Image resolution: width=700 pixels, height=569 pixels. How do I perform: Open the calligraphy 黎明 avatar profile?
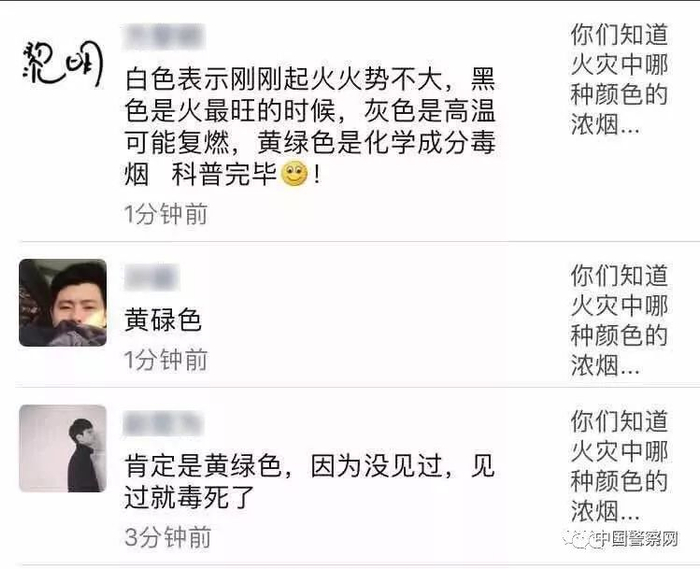[63, 65]
